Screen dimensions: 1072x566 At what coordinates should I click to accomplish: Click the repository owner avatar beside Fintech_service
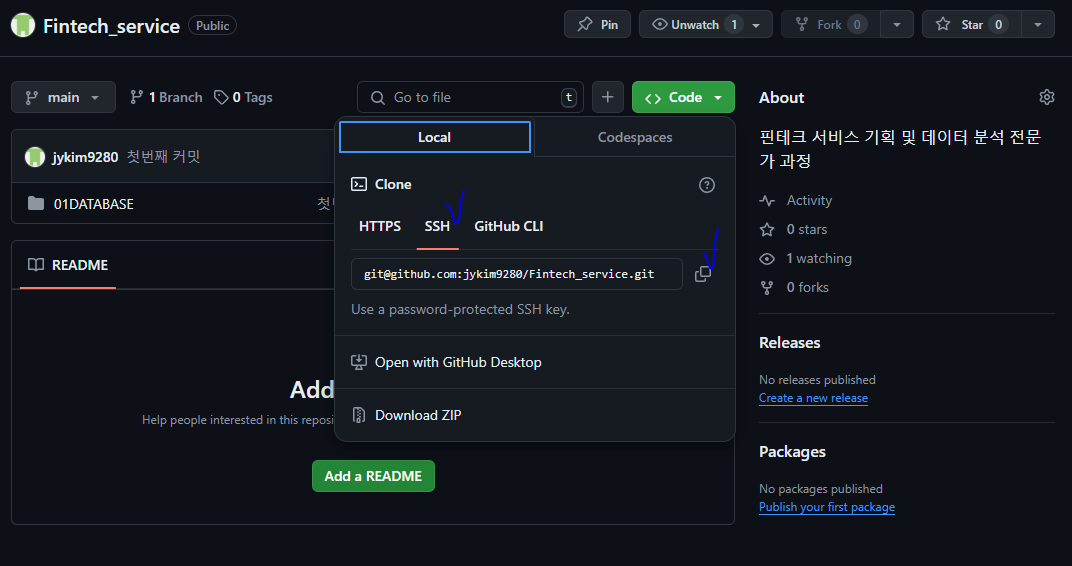23,25
